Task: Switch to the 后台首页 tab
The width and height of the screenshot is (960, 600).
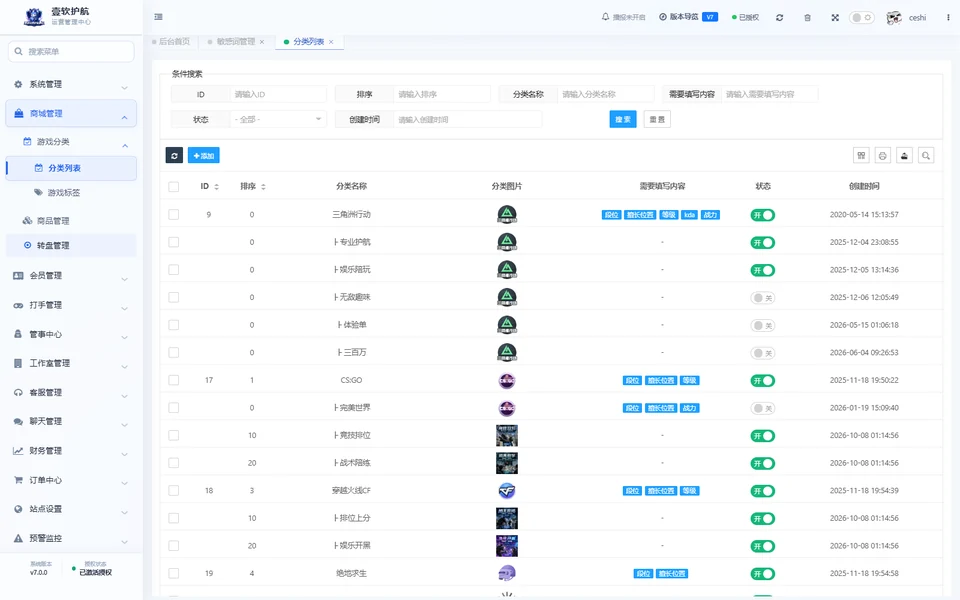Action: (x=171, y=42)
